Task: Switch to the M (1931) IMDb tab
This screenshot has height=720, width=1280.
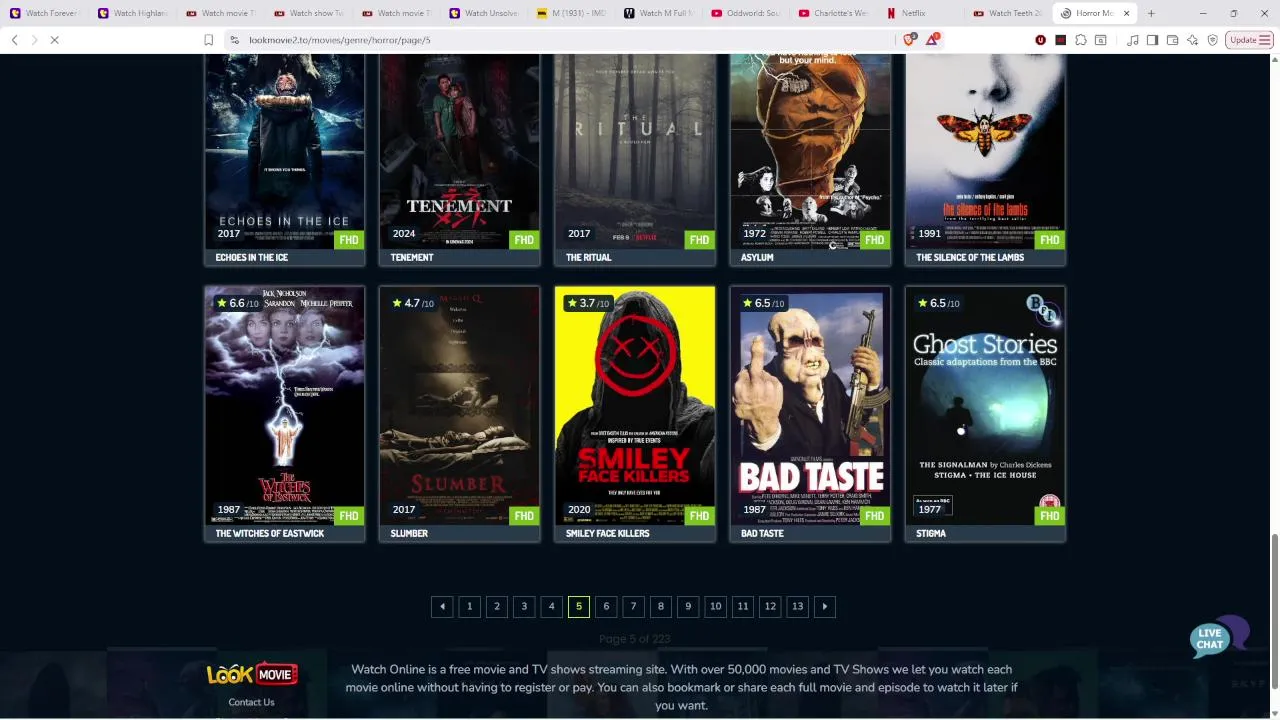Action: tap(572, 13)
